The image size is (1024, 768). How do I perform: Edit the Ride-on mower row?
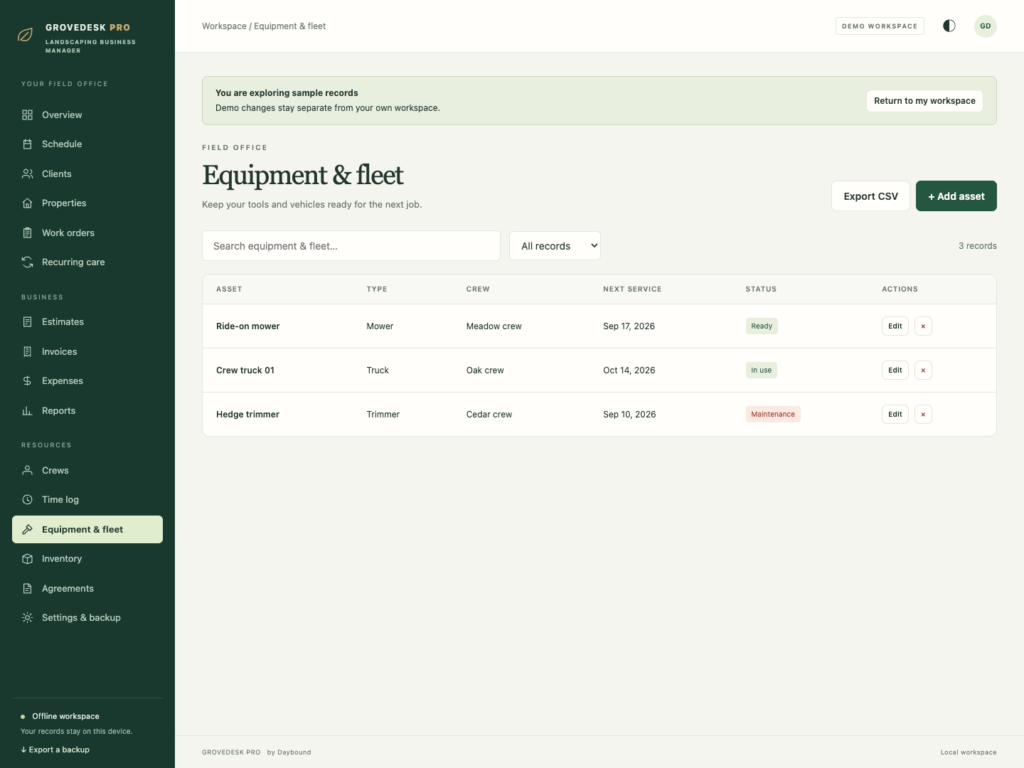coord(895,326)
